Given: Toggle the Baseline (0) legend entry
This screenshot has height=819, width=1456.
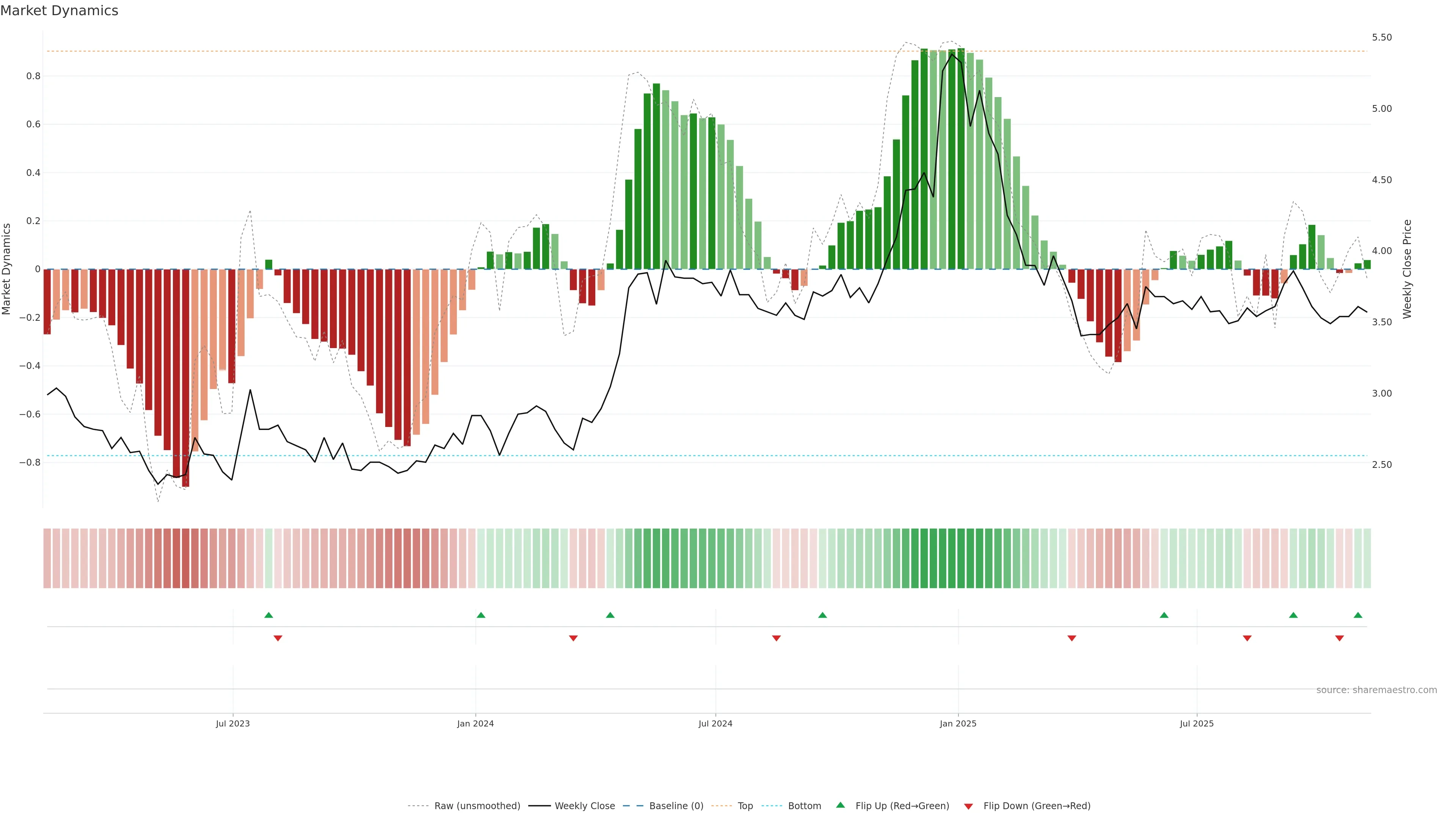Looking at the screenshot, I should click(676, 806).
